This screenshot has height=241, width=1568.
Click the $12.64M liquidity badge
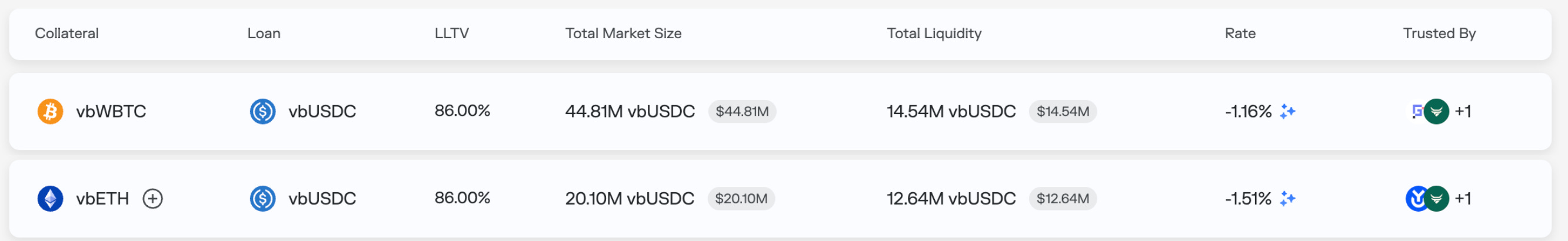[1062, 199]
